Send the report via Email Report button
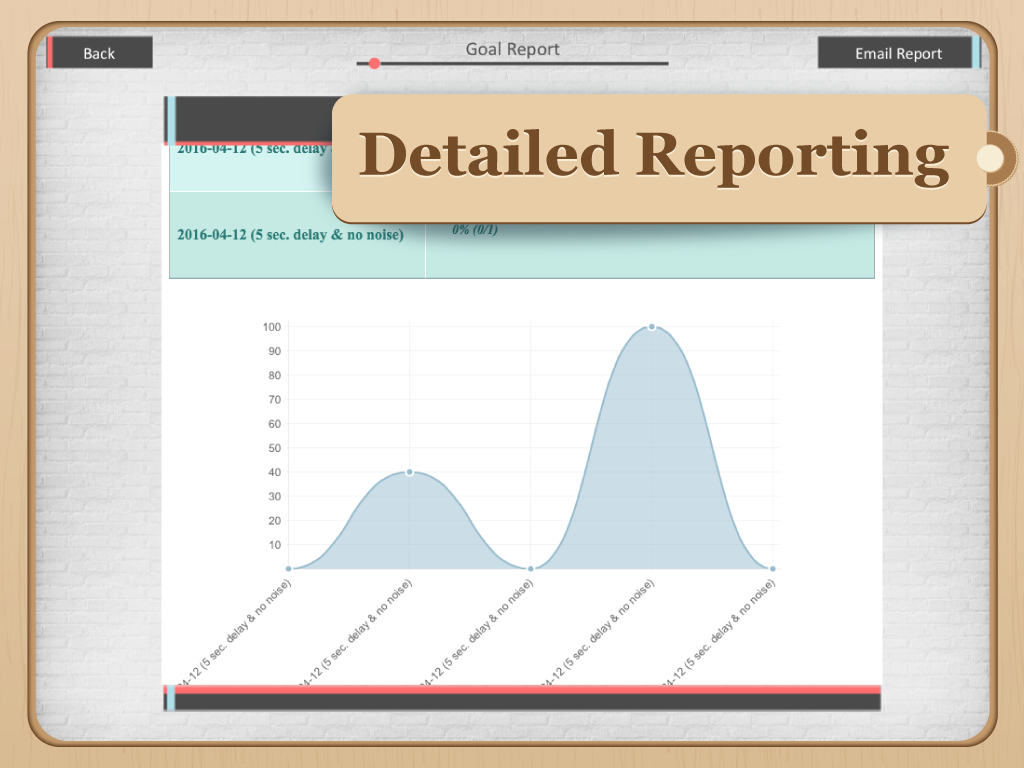 (x=898, y=53)
